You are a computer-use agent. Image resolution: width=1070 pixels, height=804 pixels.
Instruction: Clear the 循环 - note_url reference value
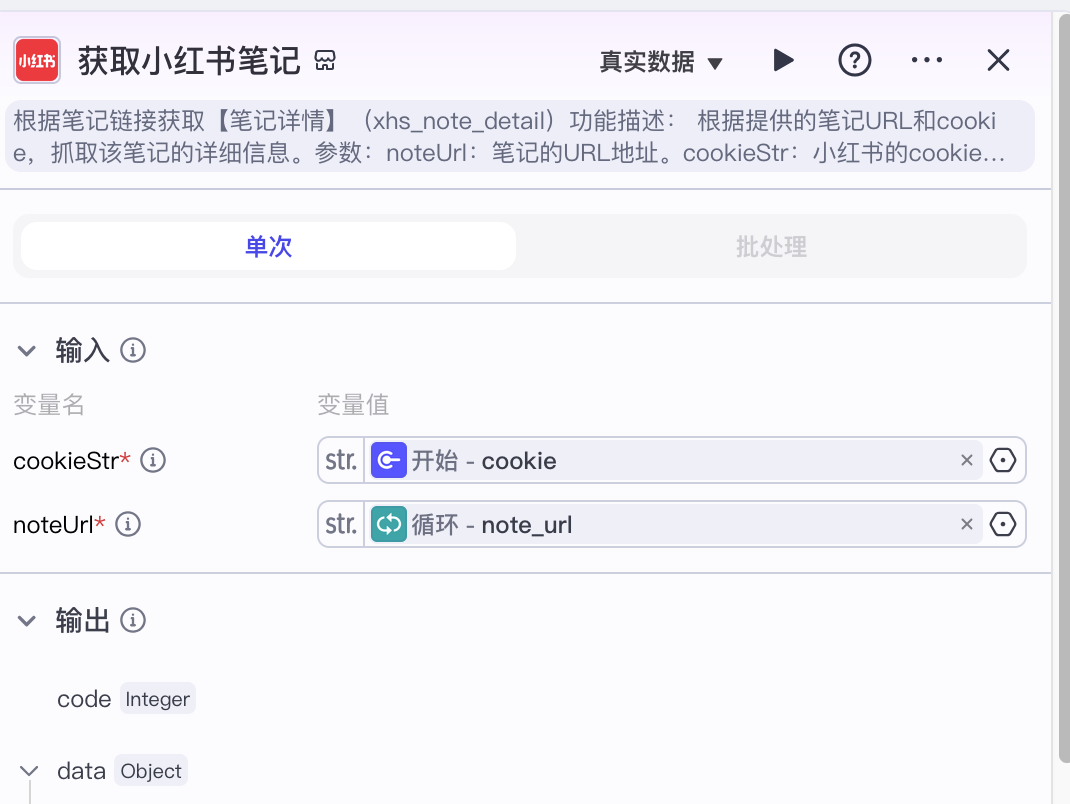click(966, 525)
